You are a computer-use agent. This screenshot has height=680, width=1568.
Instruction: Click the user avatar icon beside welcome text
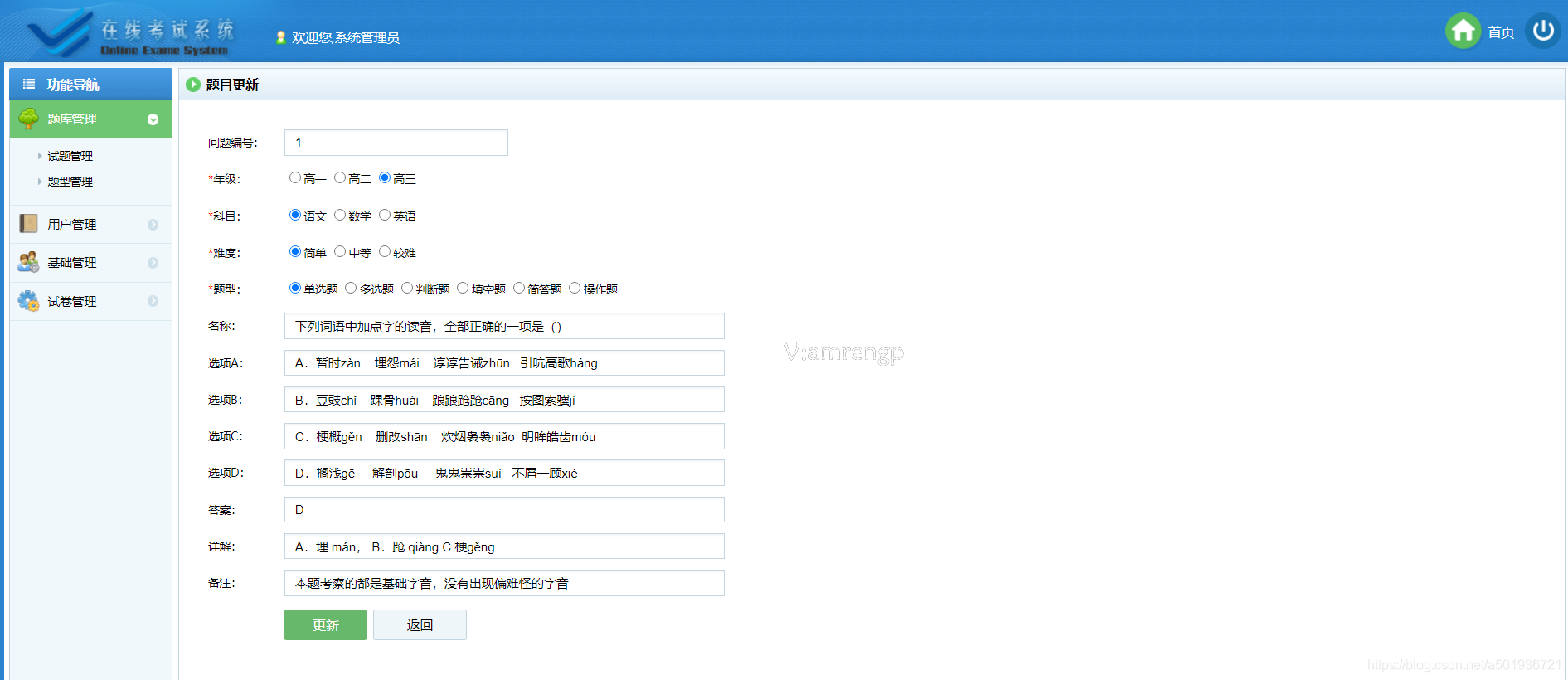point(281,37)
